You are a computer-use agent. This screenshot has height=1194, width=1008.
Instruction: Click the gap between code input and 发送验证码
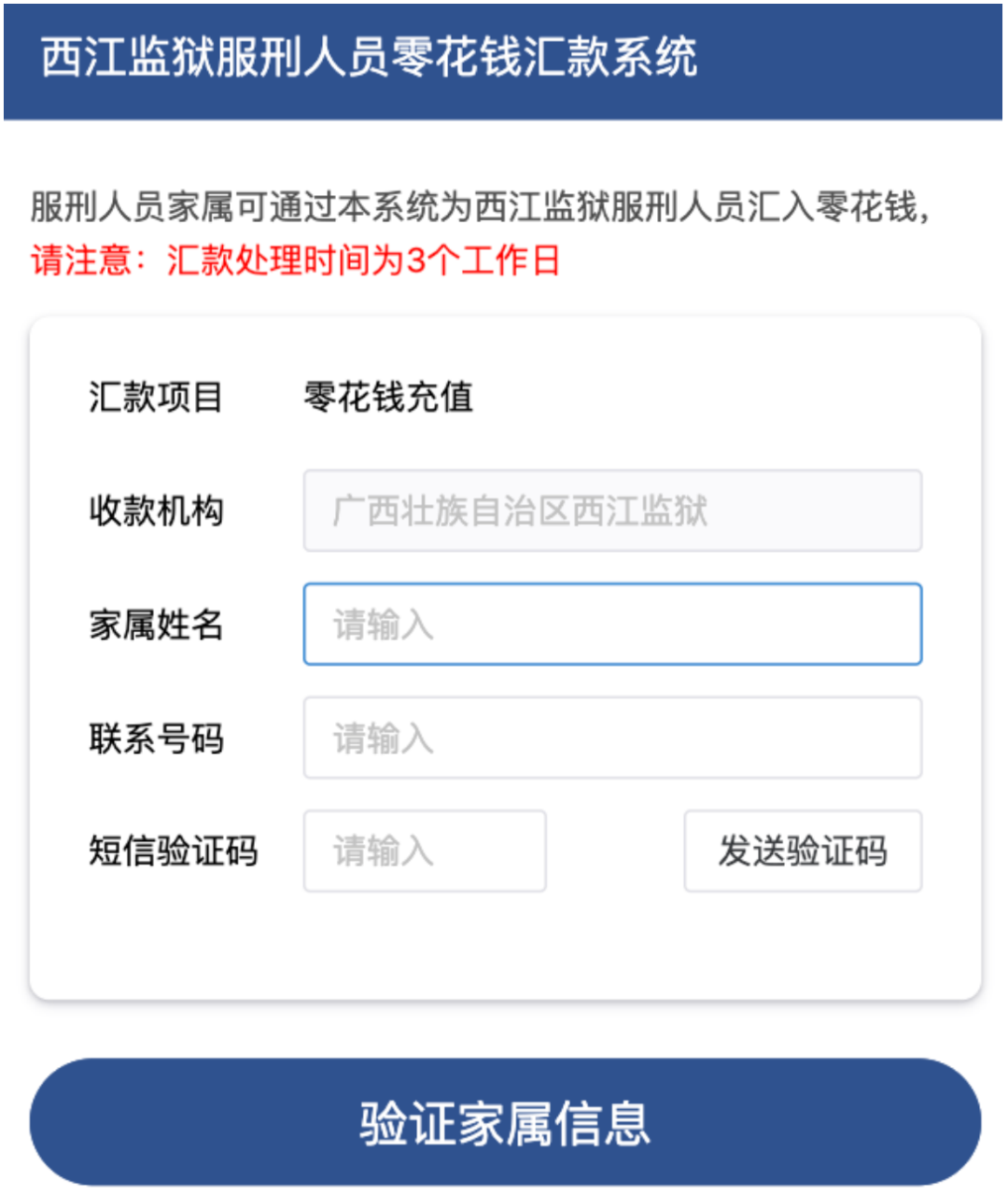(615, 850)
